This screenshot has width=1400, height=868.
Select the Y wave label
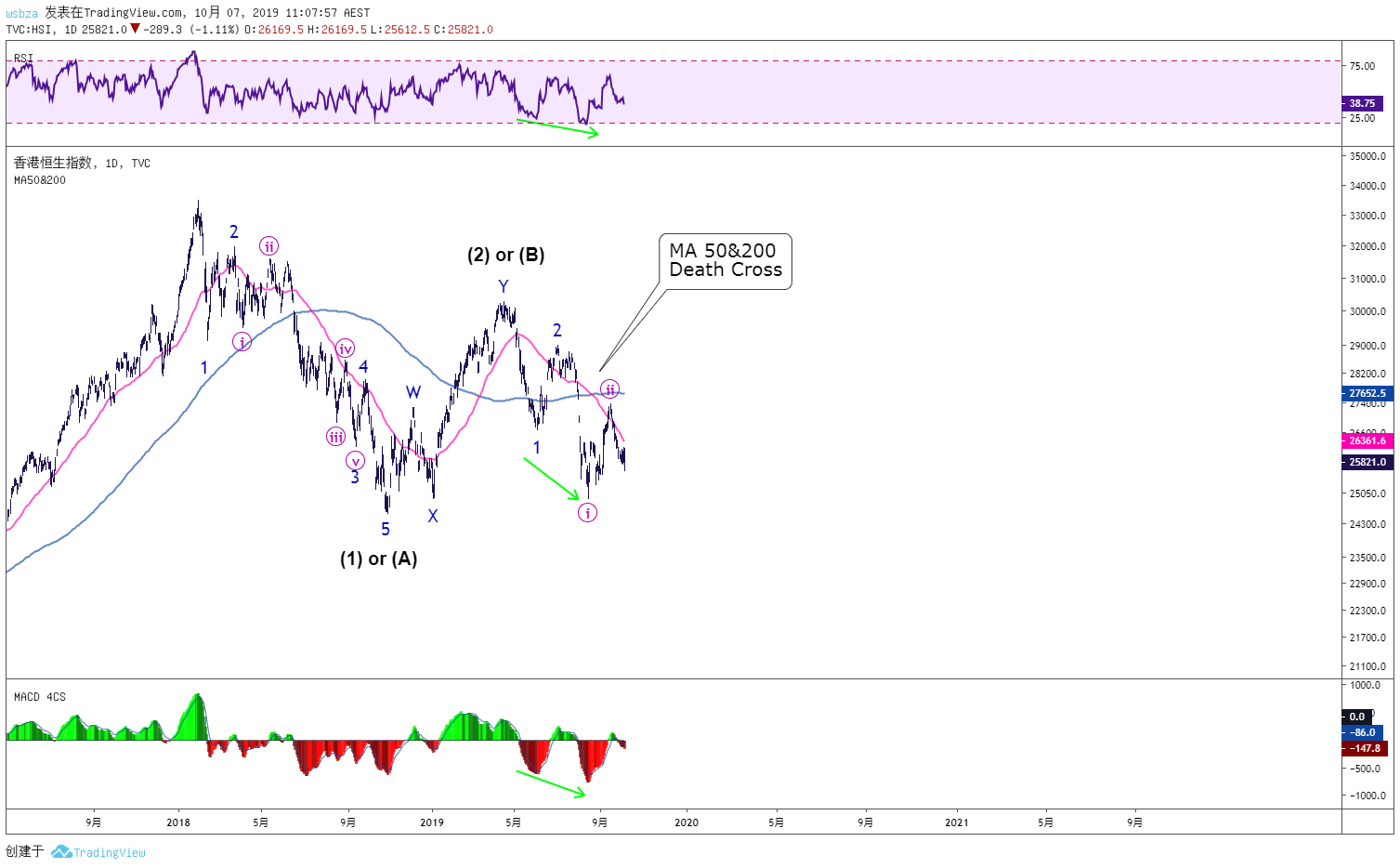[503, 286]
